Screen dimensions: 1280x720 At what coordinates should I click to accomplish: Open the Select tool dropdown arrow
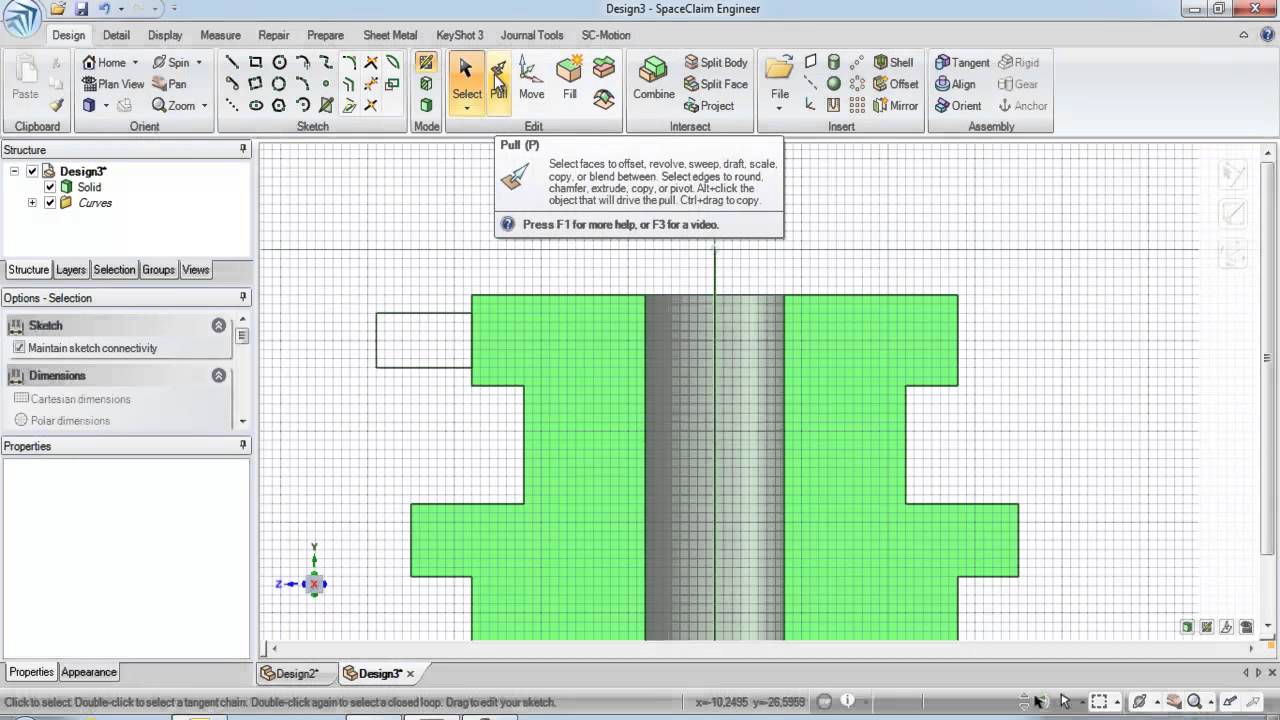466,108
